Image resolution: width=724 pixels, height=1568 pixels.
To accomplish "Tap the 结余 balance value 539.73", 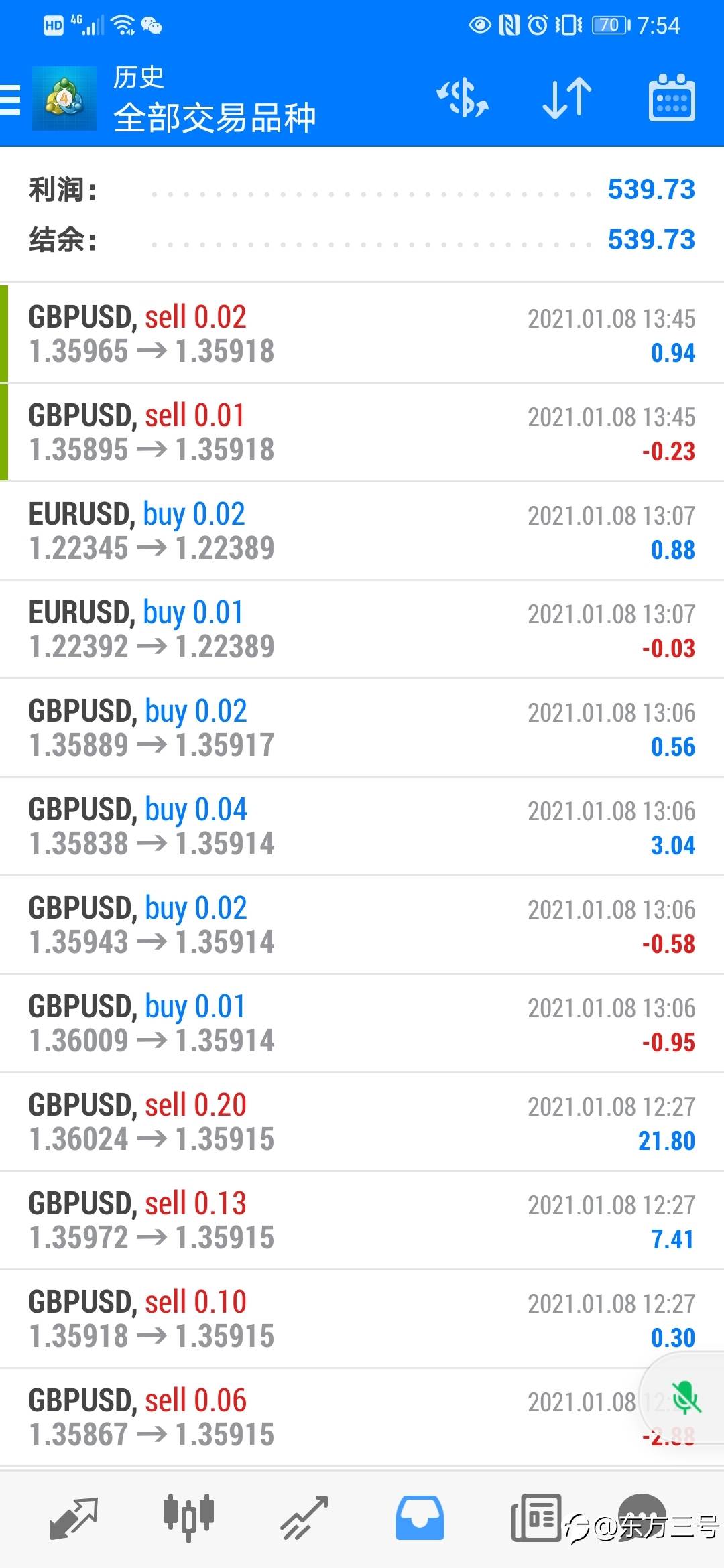I will (651, 240).
